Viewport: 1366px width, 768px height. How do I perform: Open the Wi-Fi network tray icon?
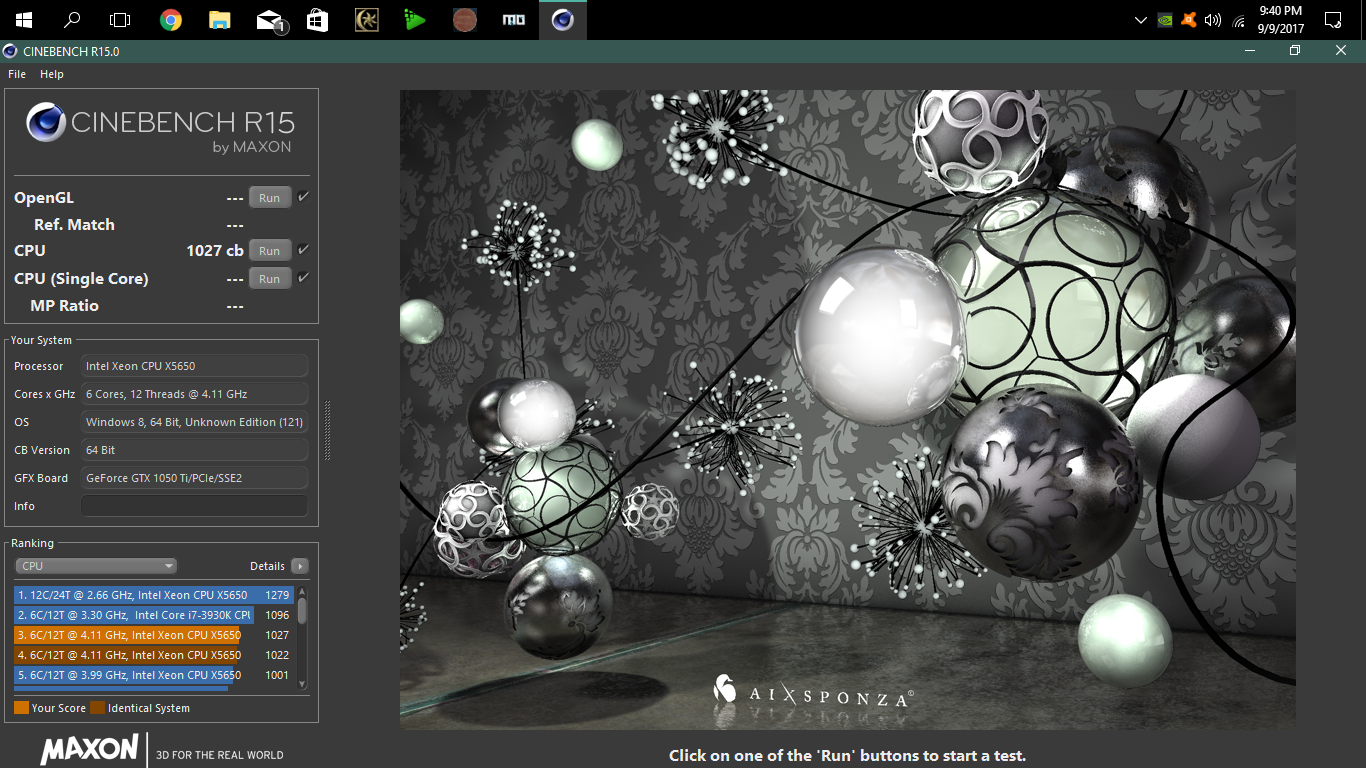coord(1239,20)
